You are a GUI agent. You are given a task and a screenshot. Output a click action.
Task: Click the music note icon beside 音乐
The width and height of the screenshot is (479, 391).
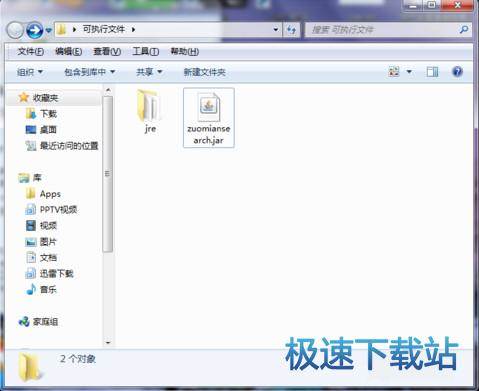click(31, 289)
